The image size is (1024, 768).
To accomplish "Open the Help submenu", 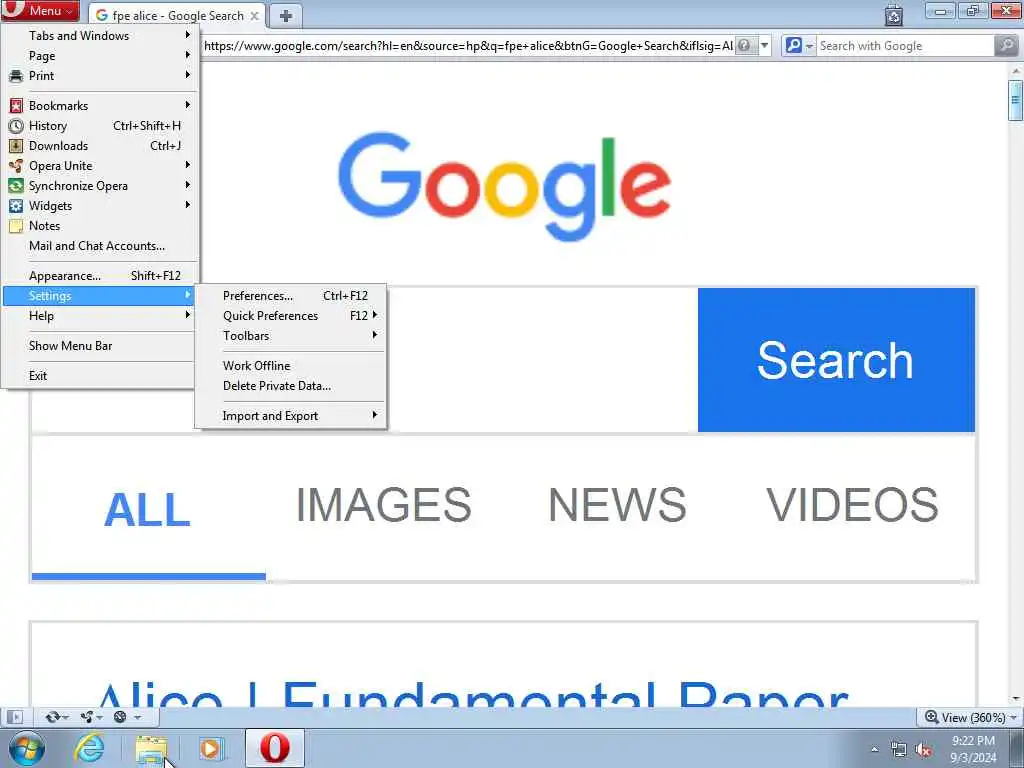I will [100, 316].
